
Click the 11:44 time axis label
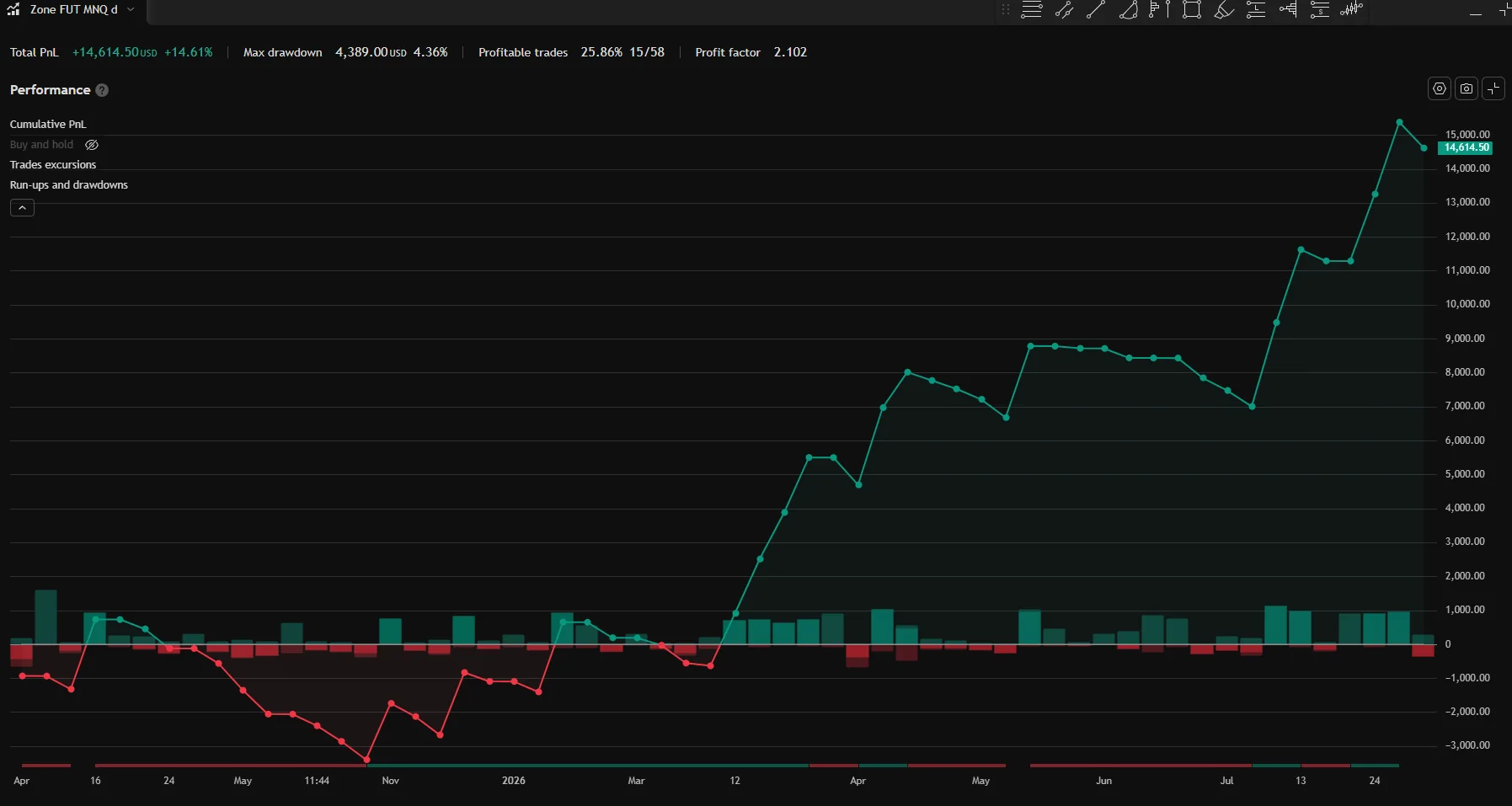(x=317, y=781)
